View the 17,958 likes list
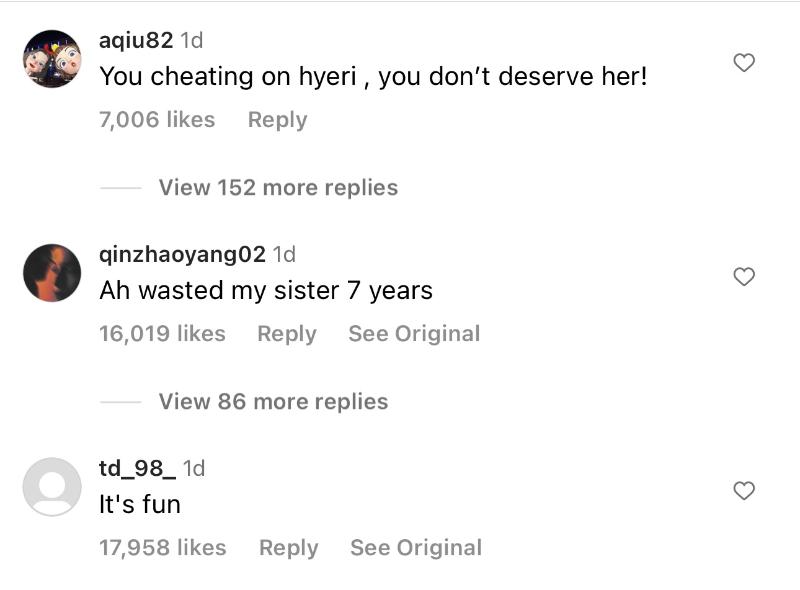800x590 pixels. pyautogui.click(x=162, y=548)
